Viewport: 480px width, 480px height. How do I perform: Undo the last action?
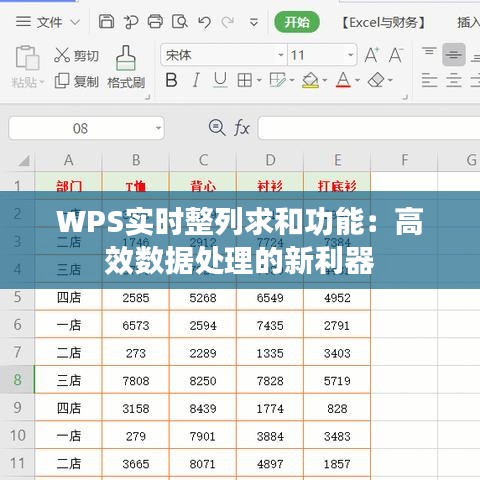204,22
